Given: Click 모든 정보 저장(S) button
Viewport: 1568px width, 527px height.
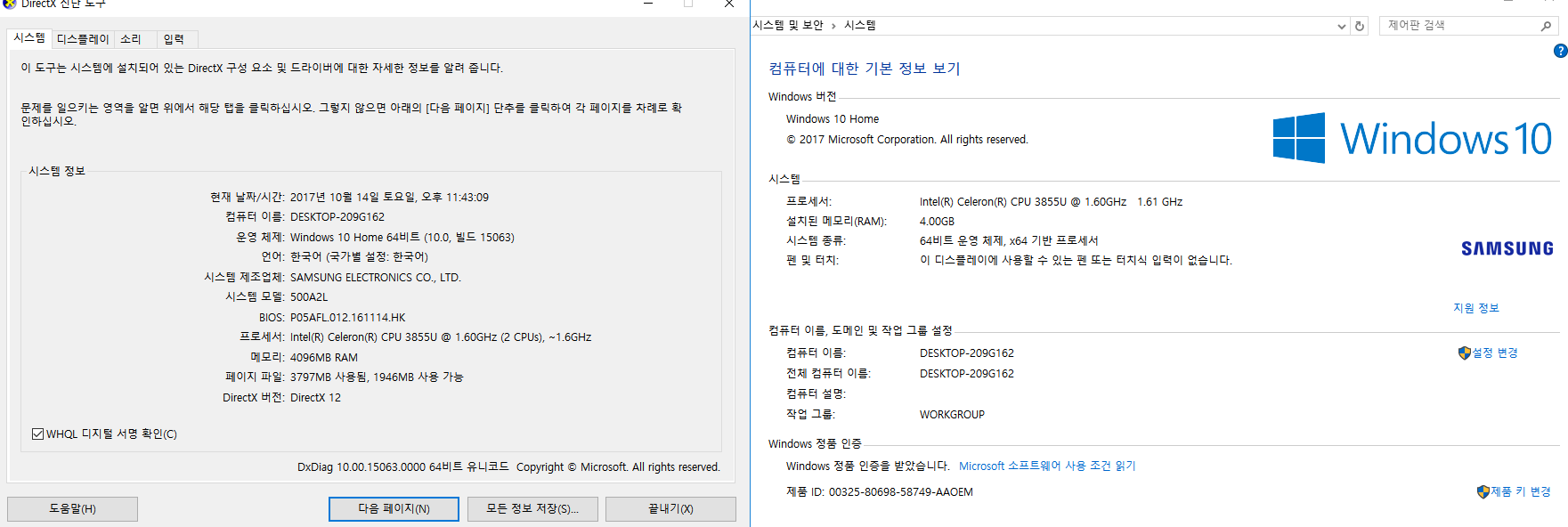Looking at the screenshot, I should pos(532,509).
